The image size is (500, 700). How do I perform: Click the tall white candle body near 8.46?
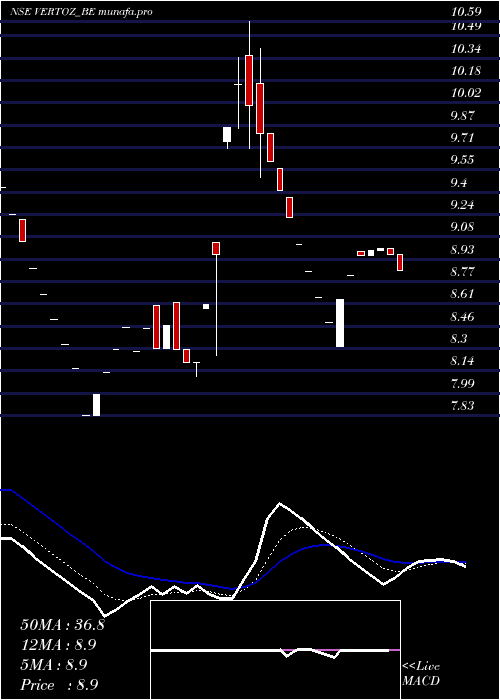click(x=340, y=323)
